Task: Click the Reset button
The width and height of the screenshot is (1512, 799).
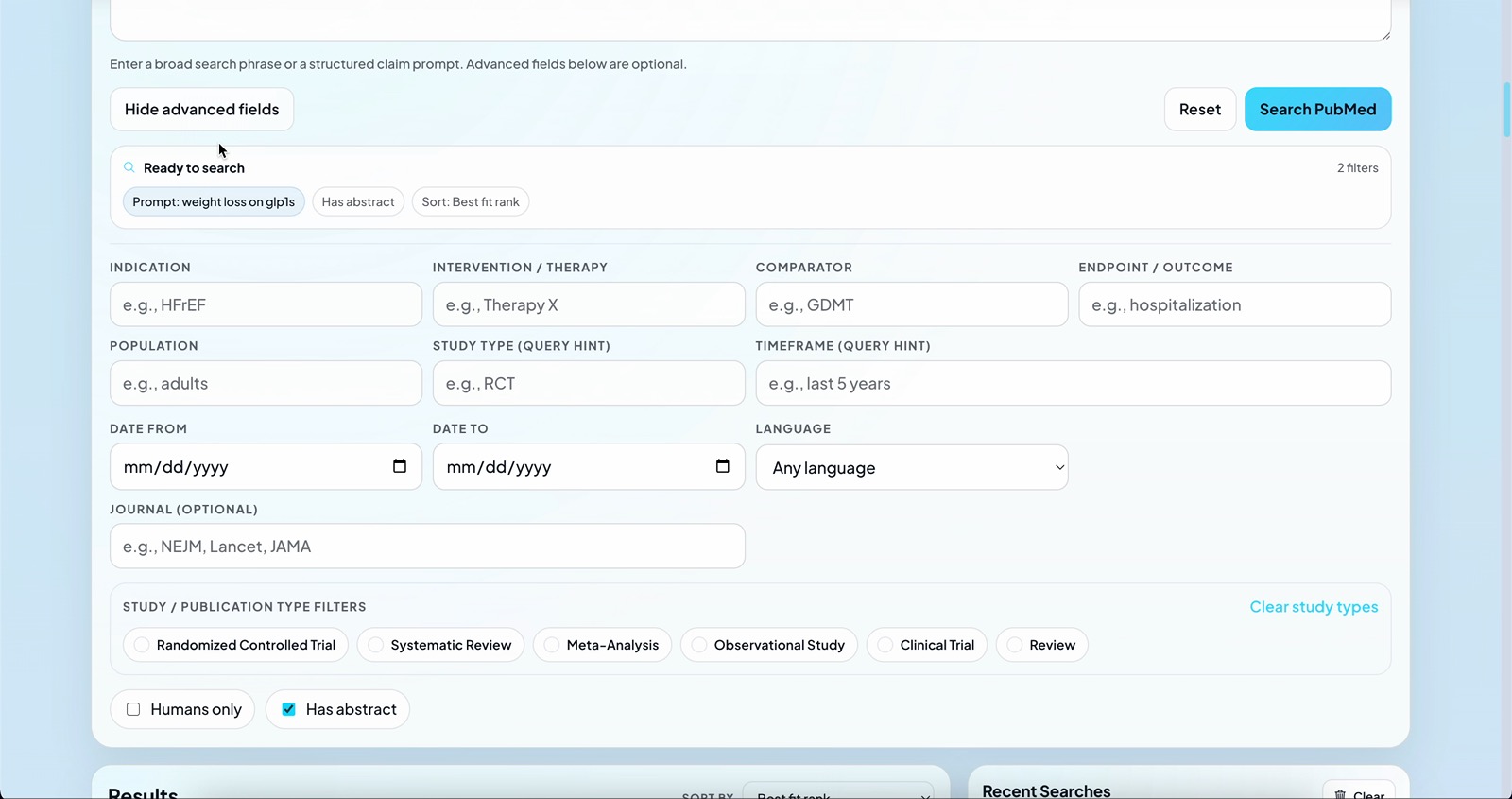Action: pyautogui.click(x=1200, y=110)
